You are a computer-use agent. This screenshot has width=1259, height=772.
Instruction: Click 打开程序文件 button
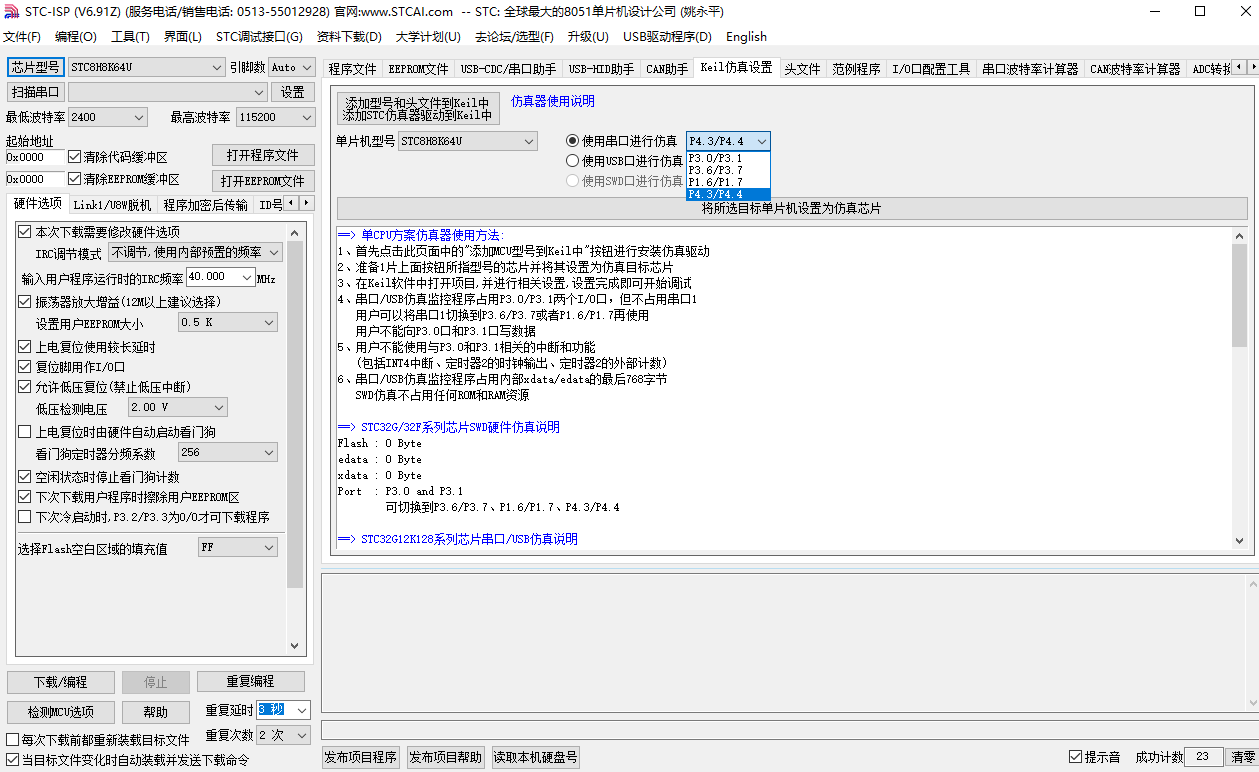(263, 156)
